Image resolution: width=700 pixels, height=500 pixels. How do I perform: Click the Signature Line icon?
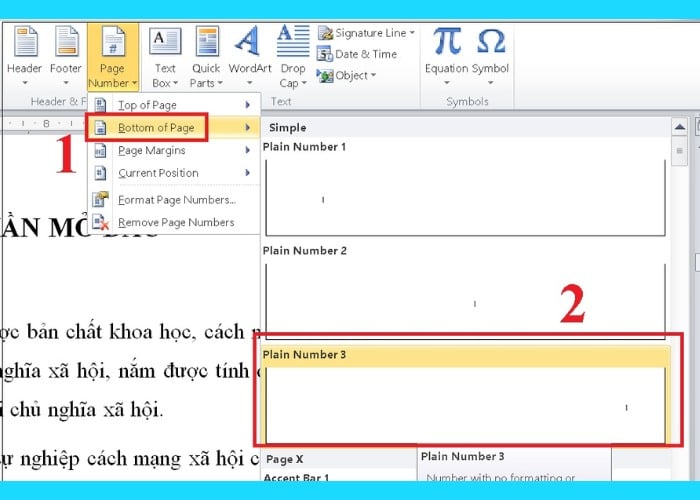[325, 33]
